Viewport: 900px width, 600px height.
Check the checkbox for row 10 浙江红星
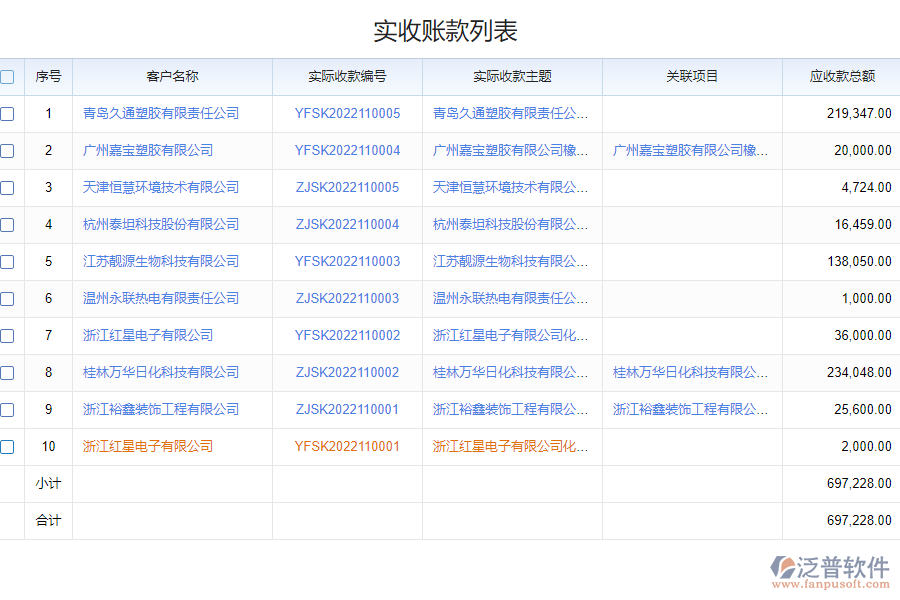(x=8, y=447)
